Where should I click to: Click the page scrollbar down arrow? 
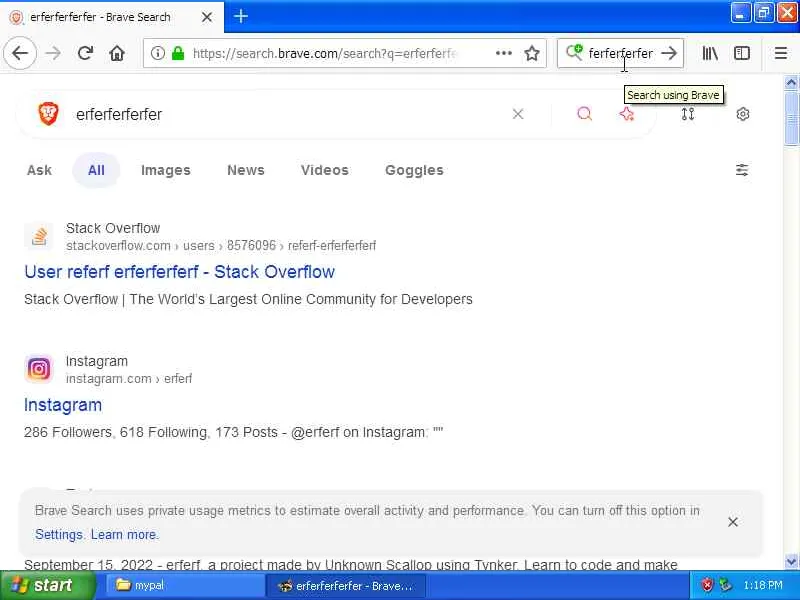[791, 562]
